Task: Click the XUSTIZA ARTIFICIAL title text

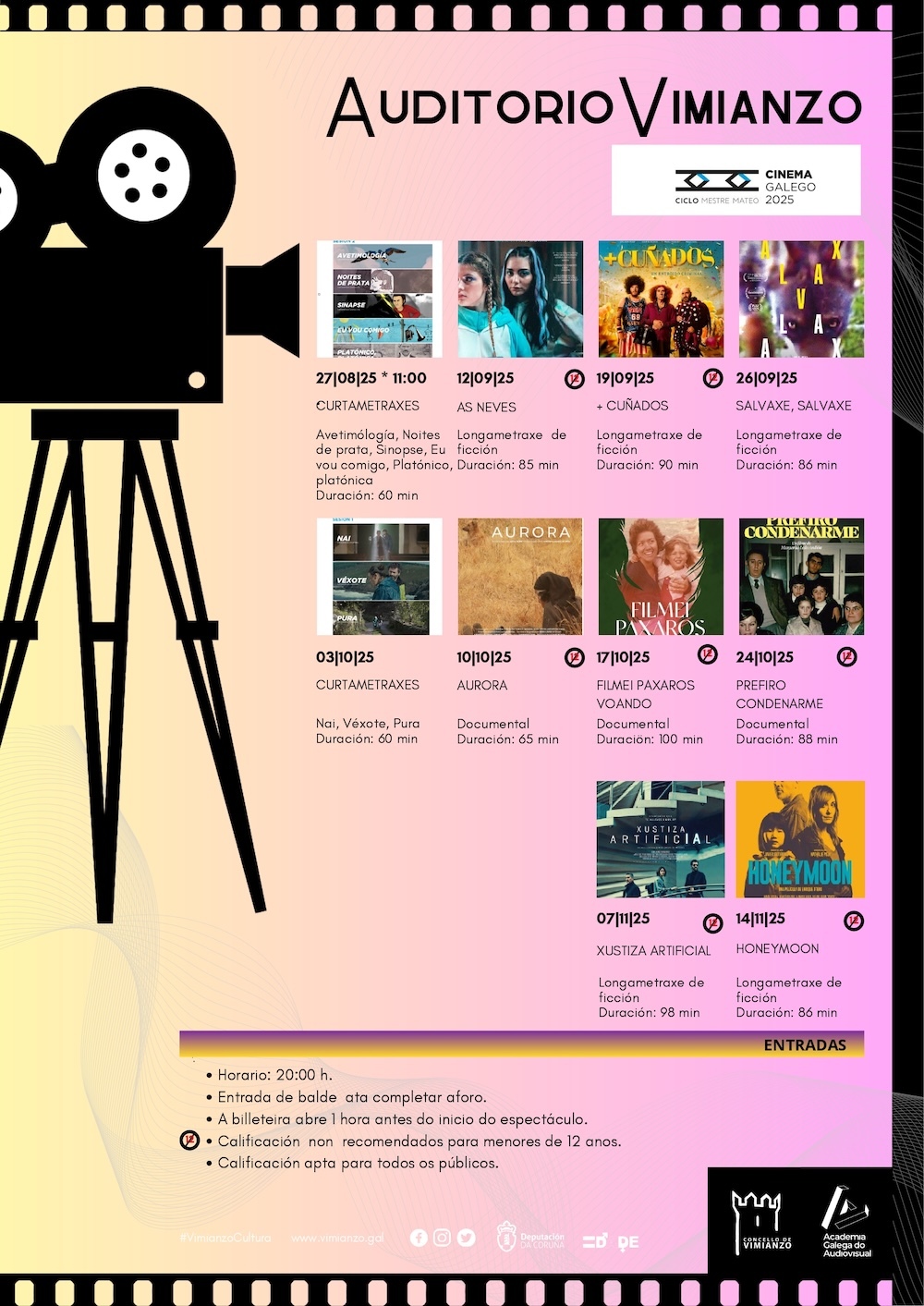Action: click(x=653, y=950)
